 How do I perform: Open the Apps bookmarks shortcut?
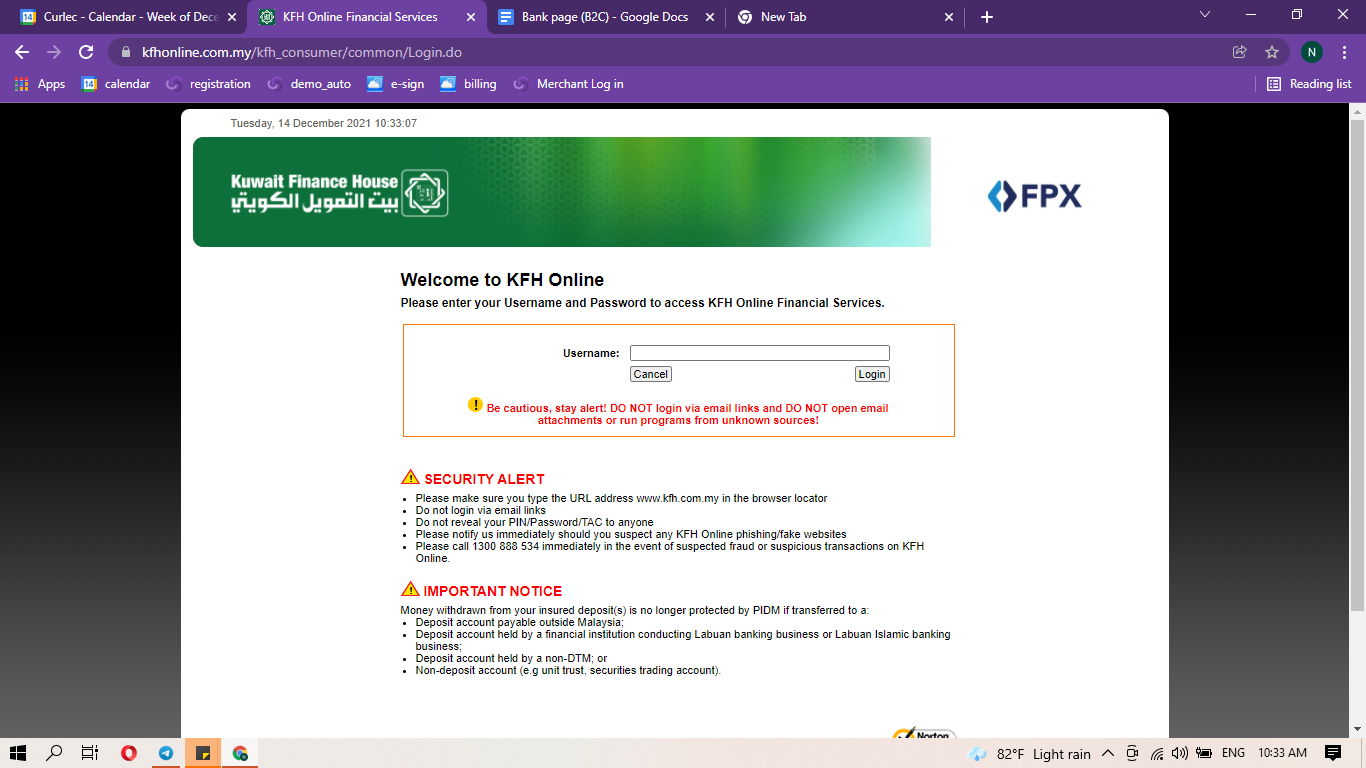[40, 84]
